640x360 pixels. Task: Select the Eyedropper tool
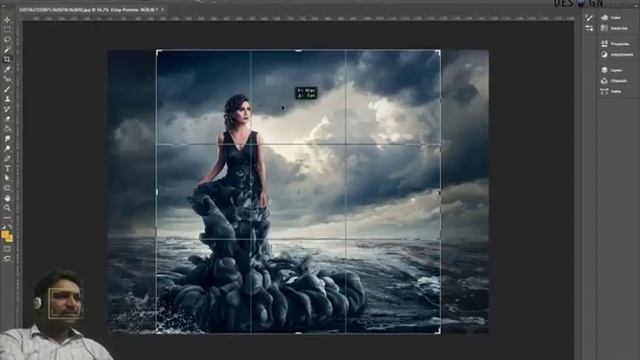click(x=7, y=69)
